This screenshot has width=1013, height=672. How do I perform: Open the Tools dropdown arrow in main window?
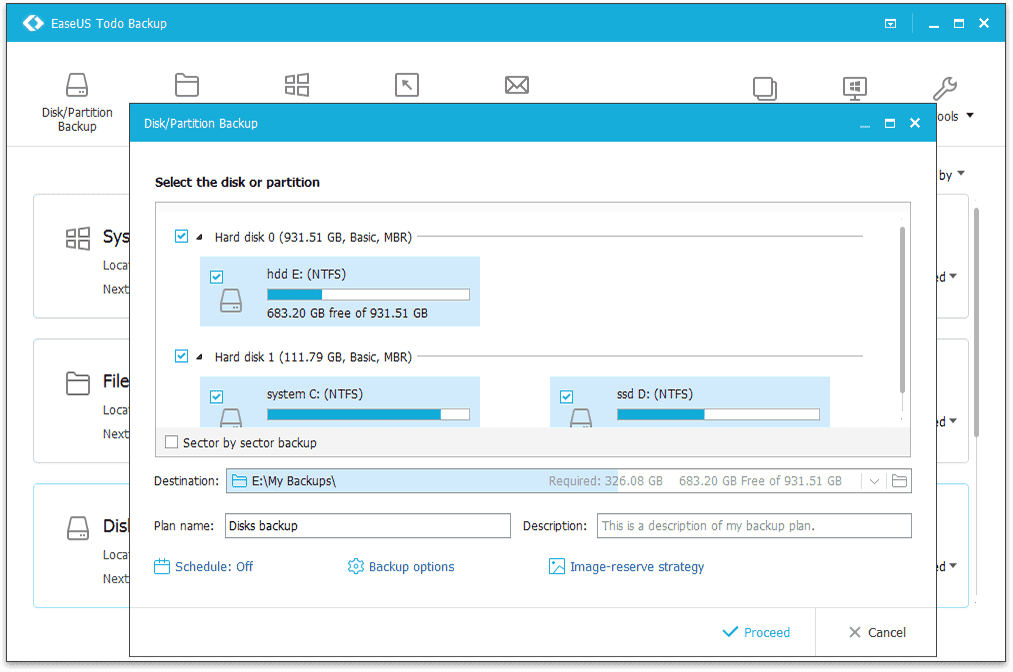[970, 116]
